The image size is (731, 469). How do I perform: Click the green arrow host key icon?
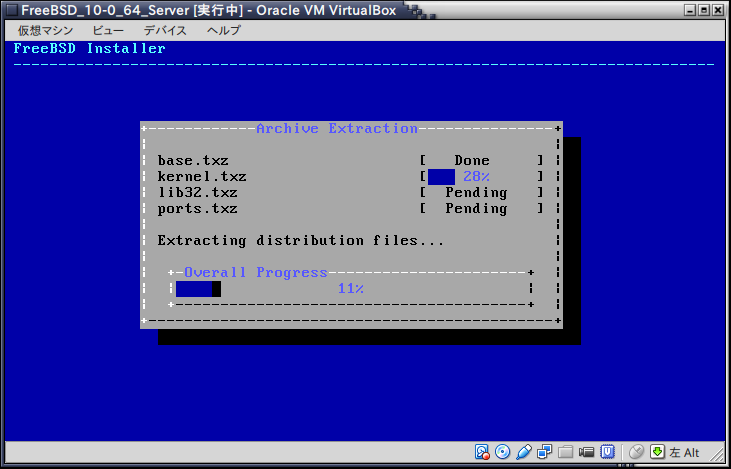click(x=658, y=451)
